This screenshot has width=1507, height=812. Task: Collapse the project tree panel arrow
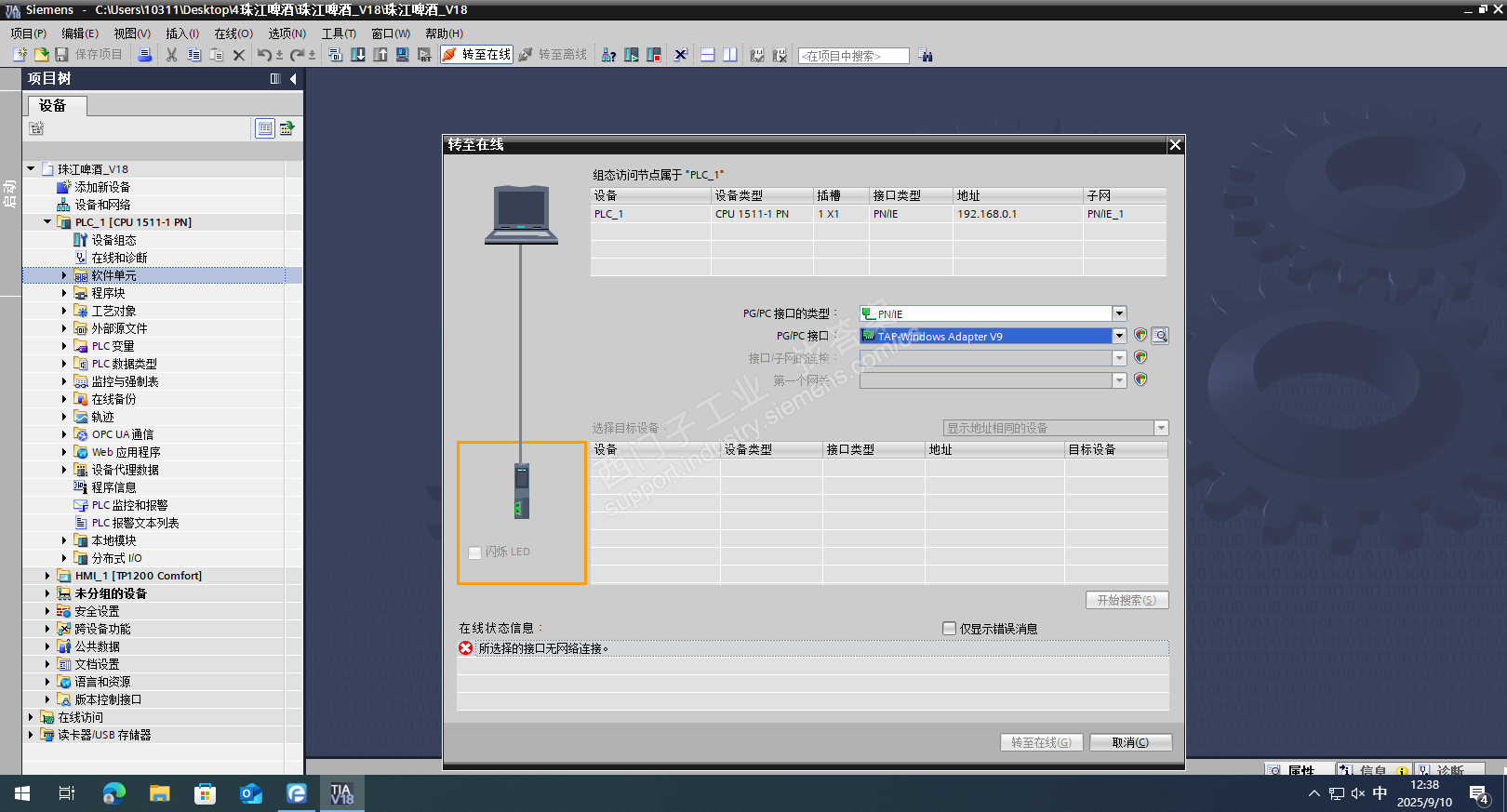point(293,79)
